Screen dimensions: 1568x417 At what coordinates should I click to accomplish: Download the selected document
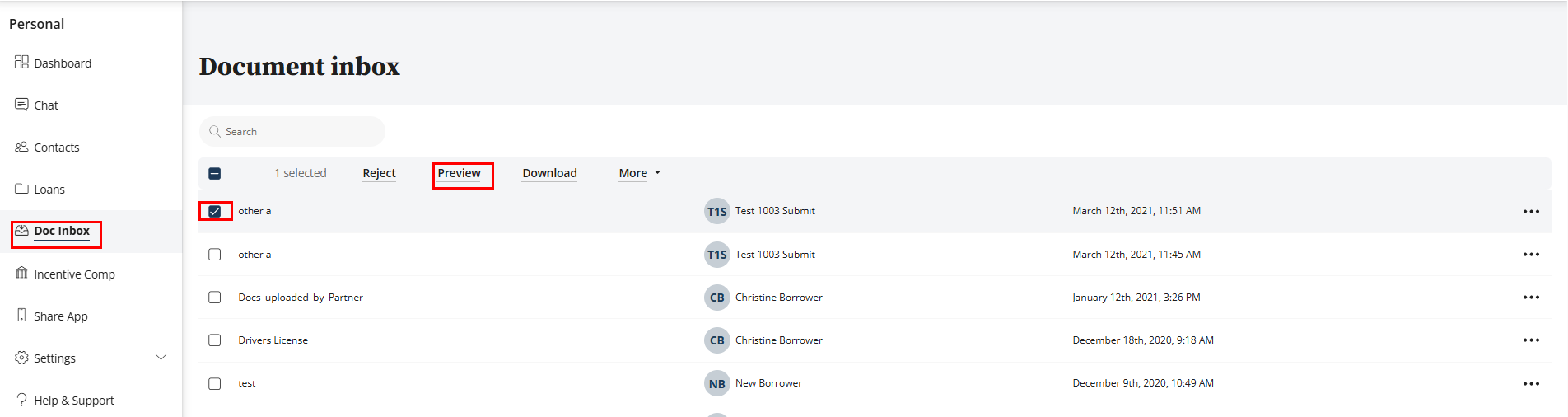pyautogui.click(x=549, y=173)
